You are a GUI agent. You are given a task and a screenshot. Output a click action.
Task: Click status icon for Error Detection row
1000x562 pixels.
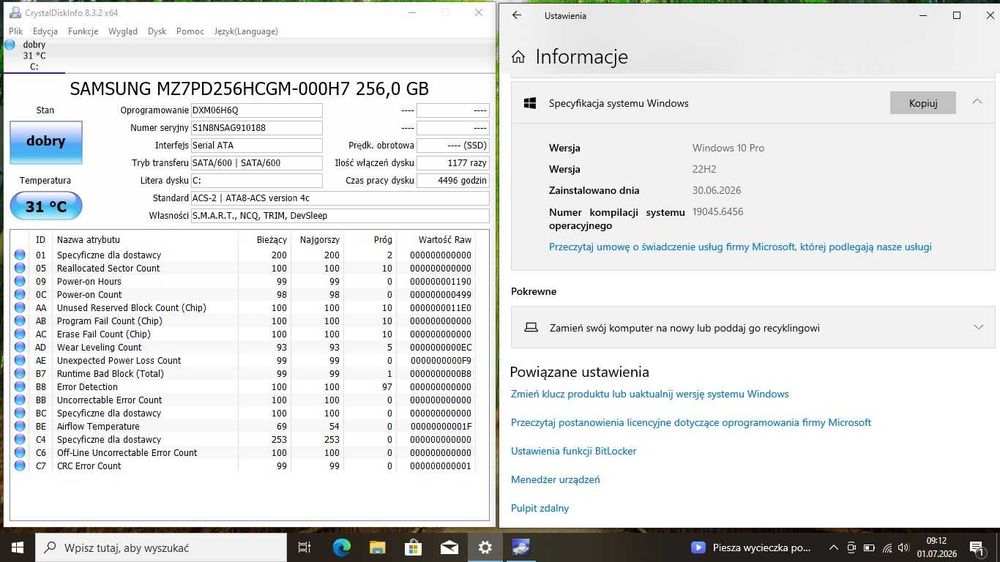click(20, 387)
